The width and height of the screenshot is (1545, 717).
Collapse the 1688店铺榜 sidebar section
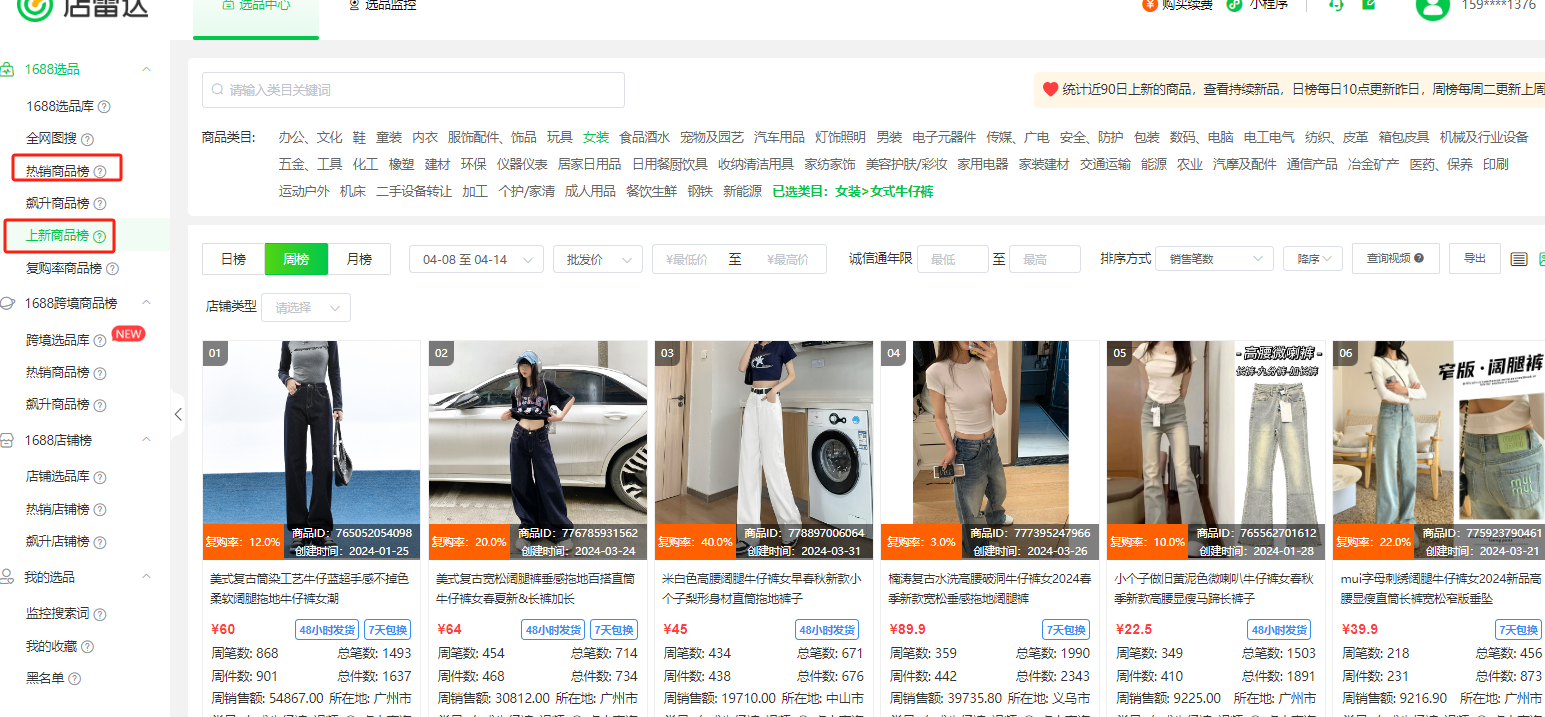pyautogui.click(x=146, y=440)
